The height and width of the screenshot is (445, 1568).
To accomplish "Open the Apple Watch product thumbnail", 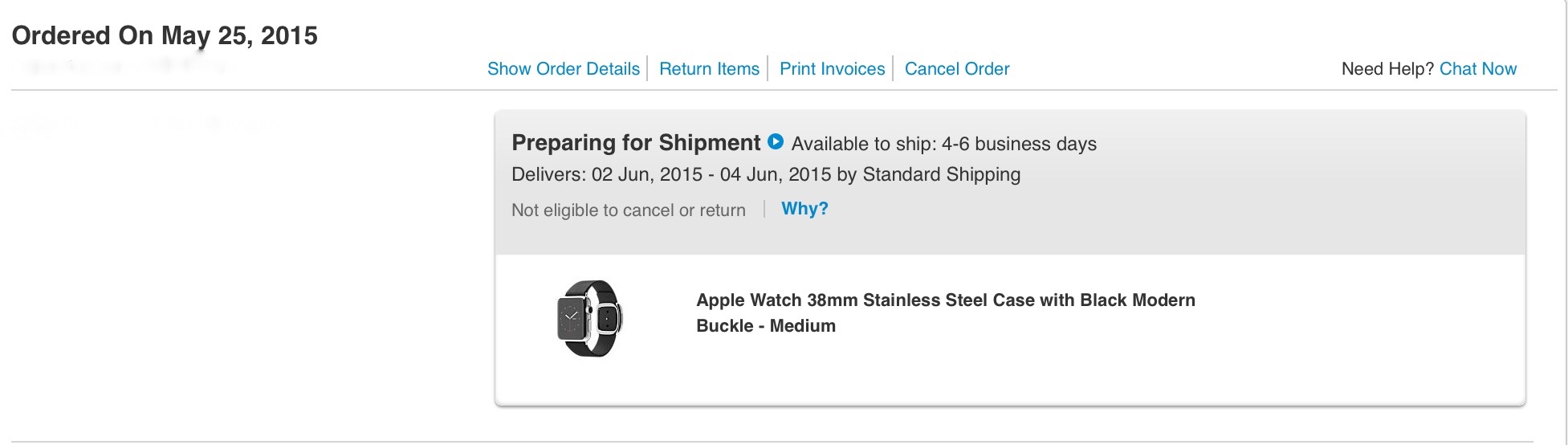I will (589, 318).
